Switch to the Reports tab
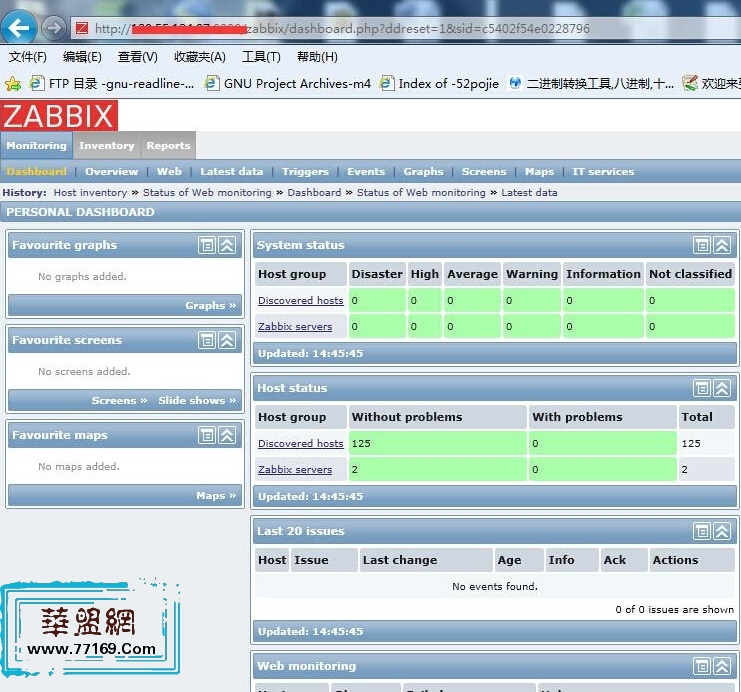The image size is (741, 692). 168,146
